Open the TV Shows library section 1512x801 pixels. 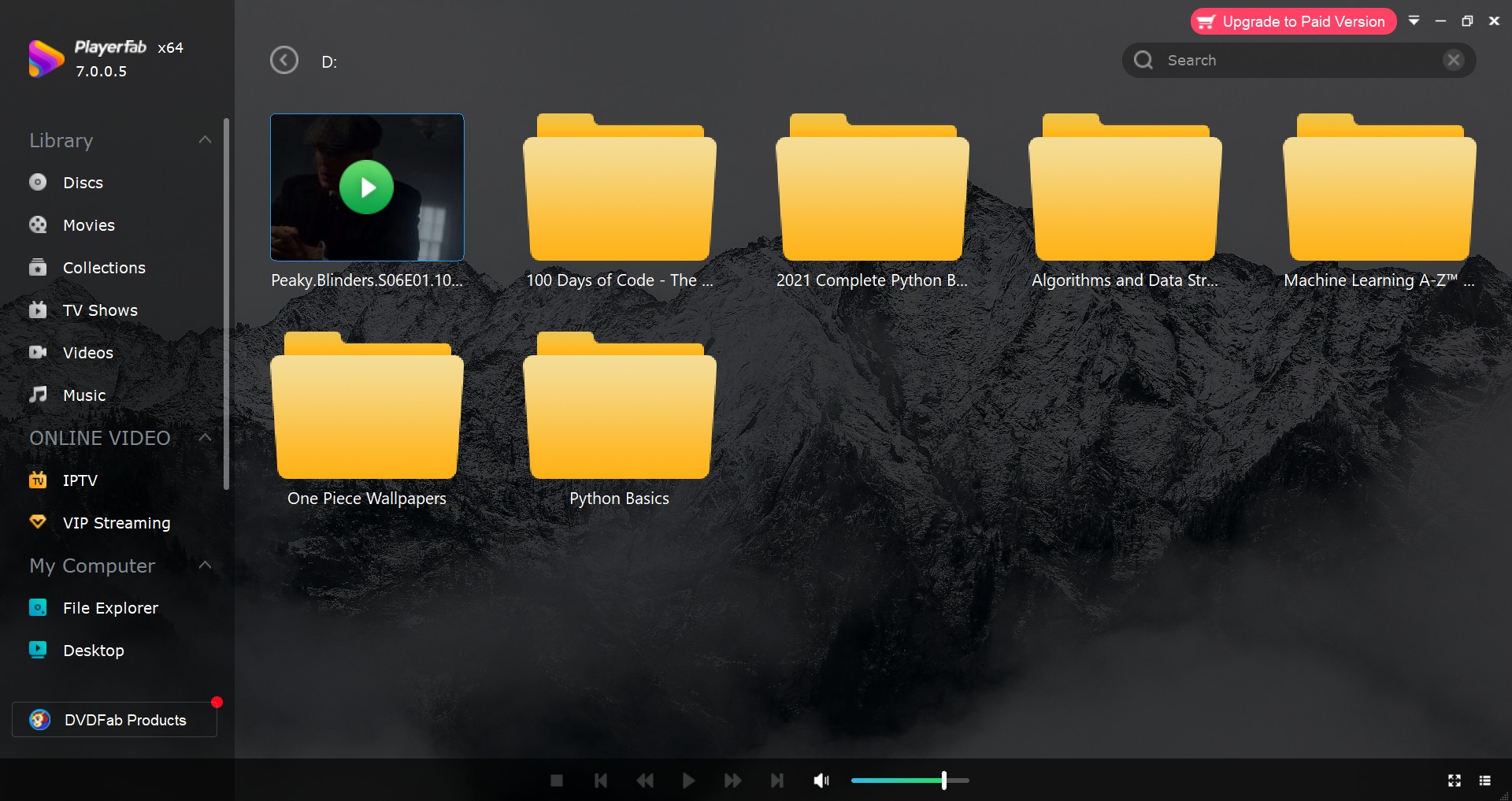pyautogui.click(x=100, y=310)
